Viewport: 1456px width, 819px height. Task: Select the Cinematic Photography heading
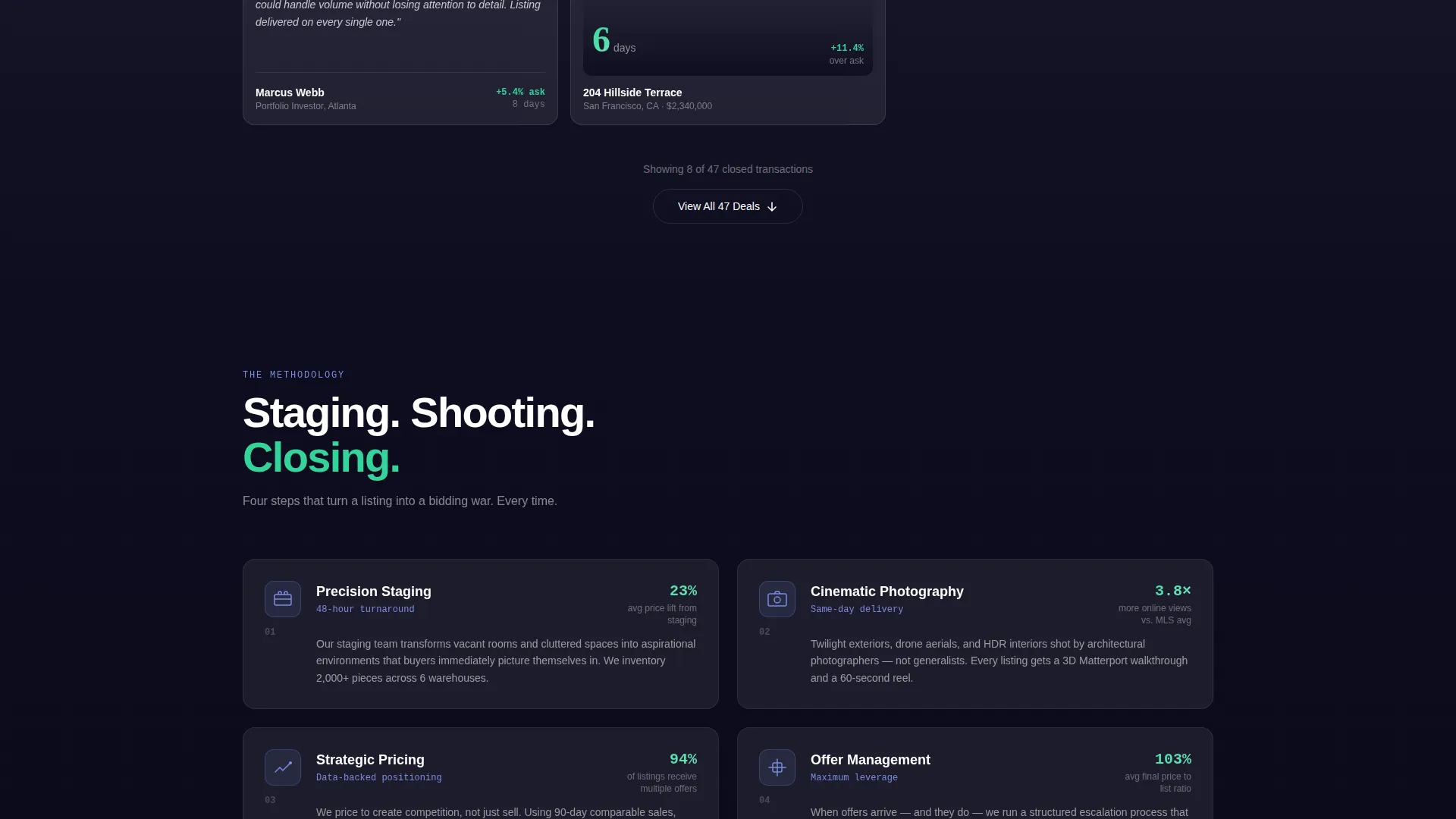[x=887, y=591]
